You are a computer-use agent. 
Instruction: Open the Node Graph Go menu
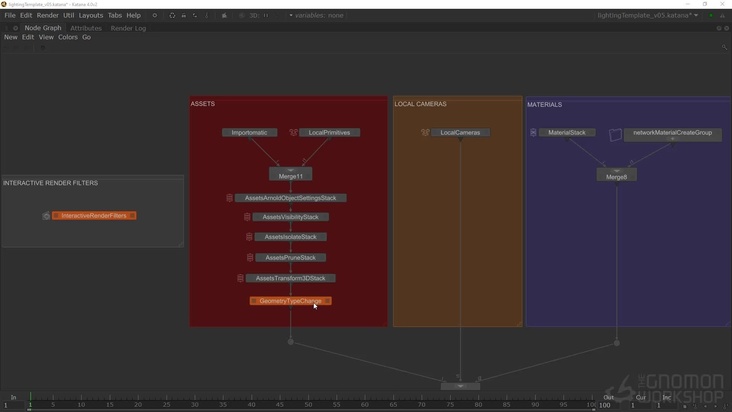coord(86,37)
